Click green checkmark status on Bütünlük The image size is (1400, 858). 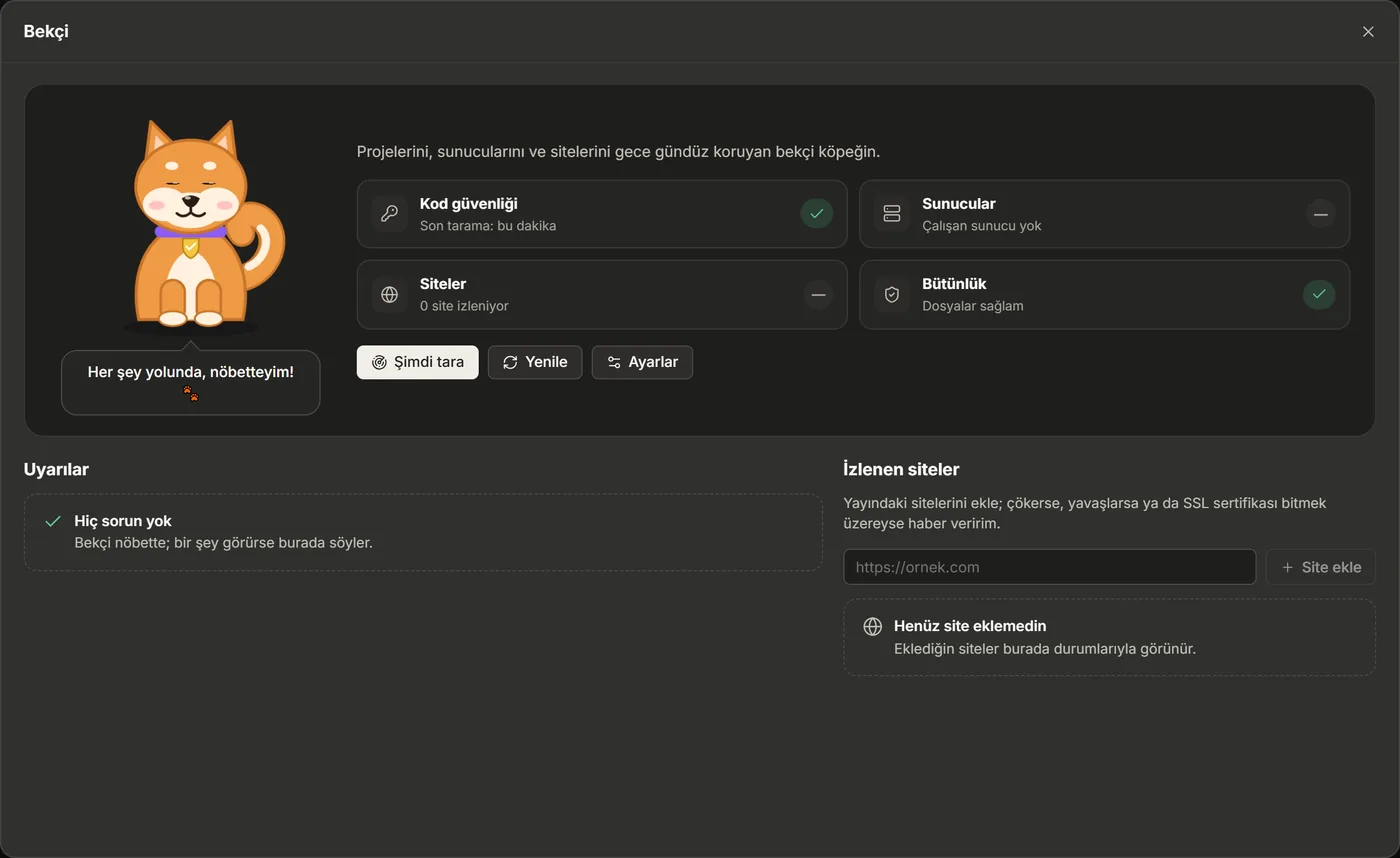[x=1319, y=294]
